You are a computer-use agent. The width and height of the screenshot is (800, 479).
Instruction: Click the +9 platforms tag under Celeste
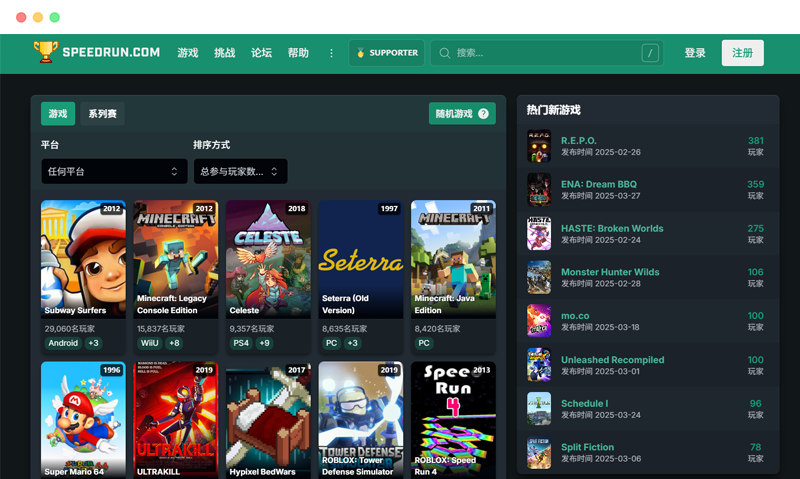264,343
